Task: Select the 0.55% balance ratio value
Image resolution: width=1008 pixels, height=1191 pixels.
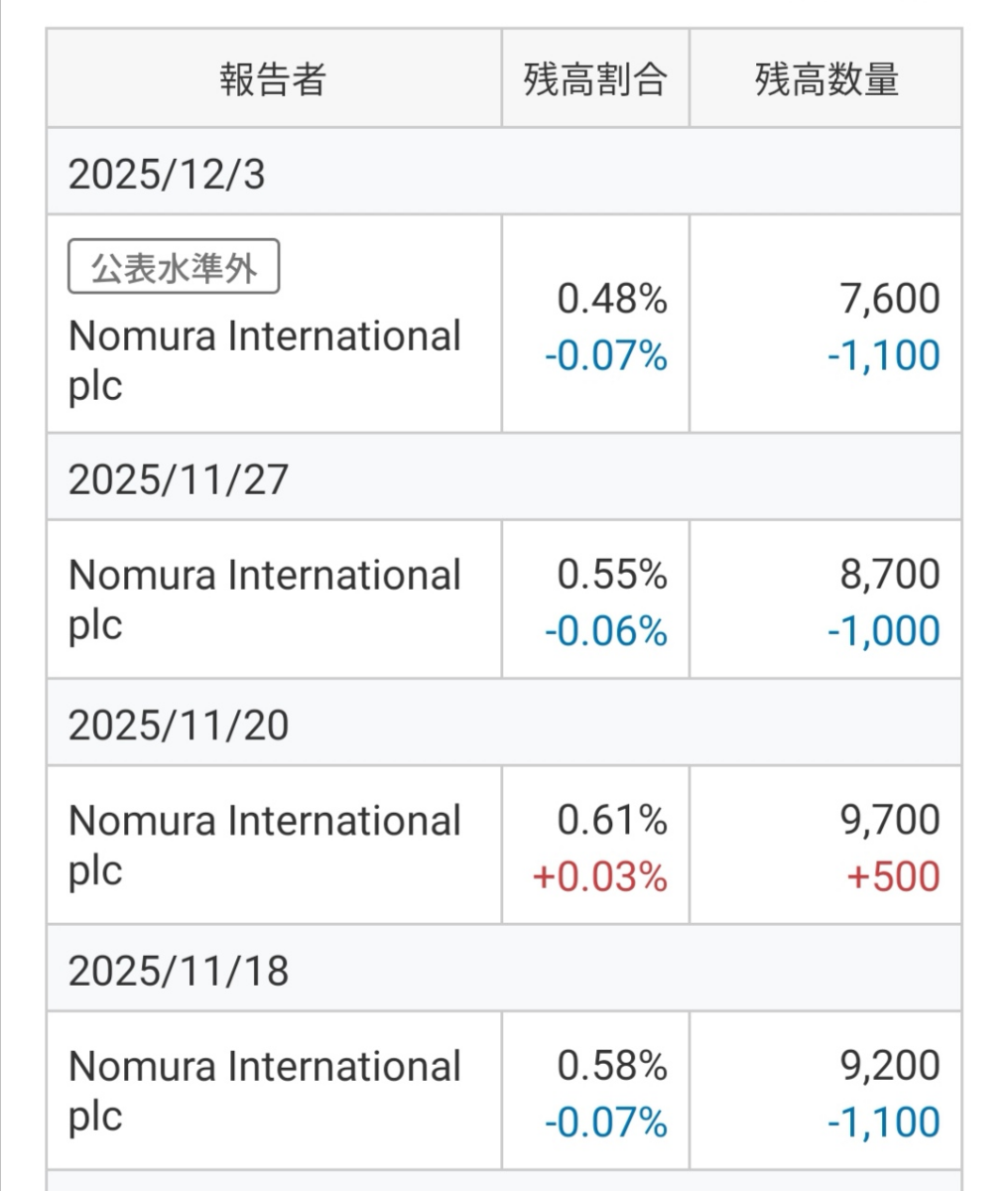Action: tap(611, 575)
